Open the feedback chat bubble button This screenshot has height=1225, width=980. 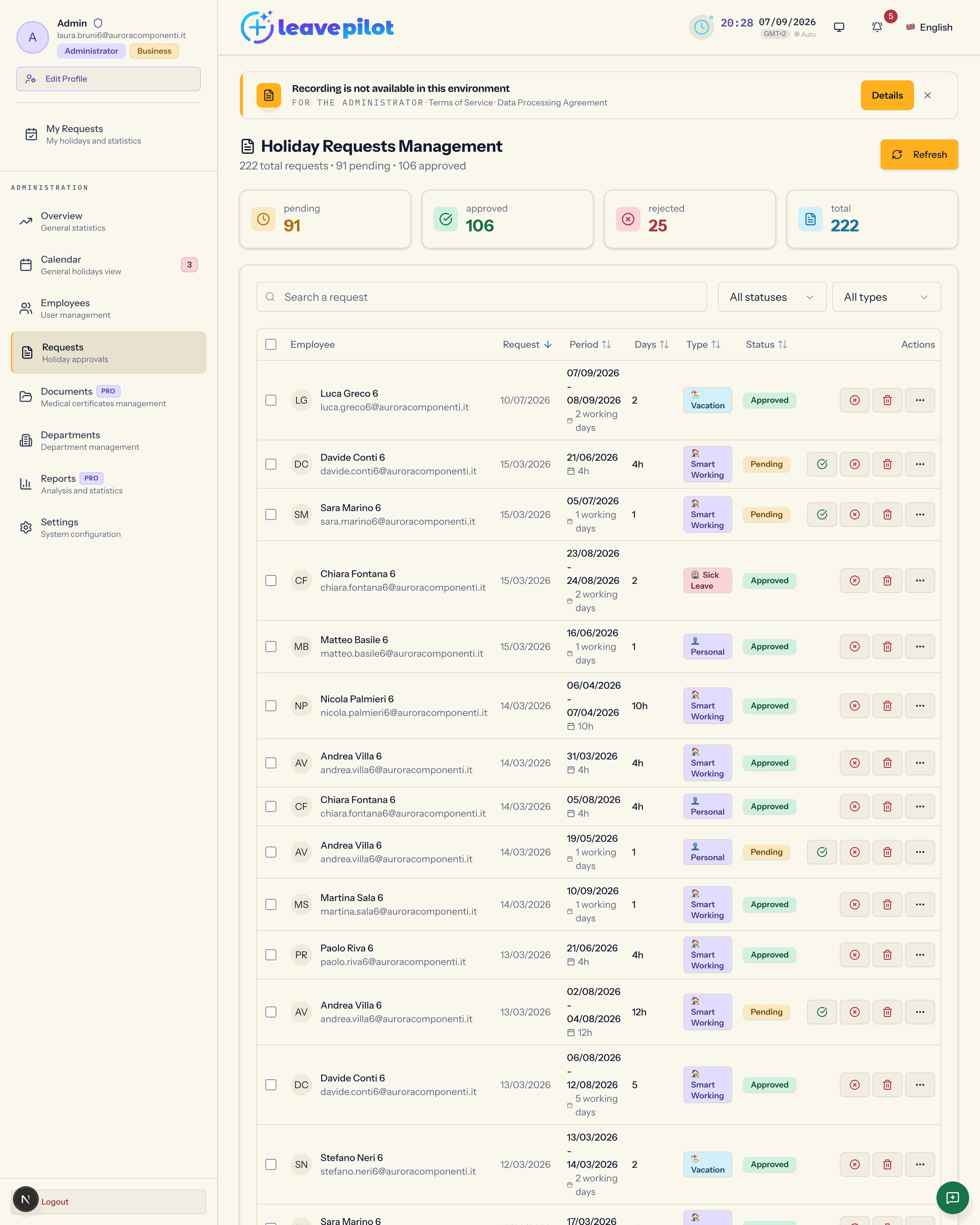pyautogui.click(x=952, y=1198)
